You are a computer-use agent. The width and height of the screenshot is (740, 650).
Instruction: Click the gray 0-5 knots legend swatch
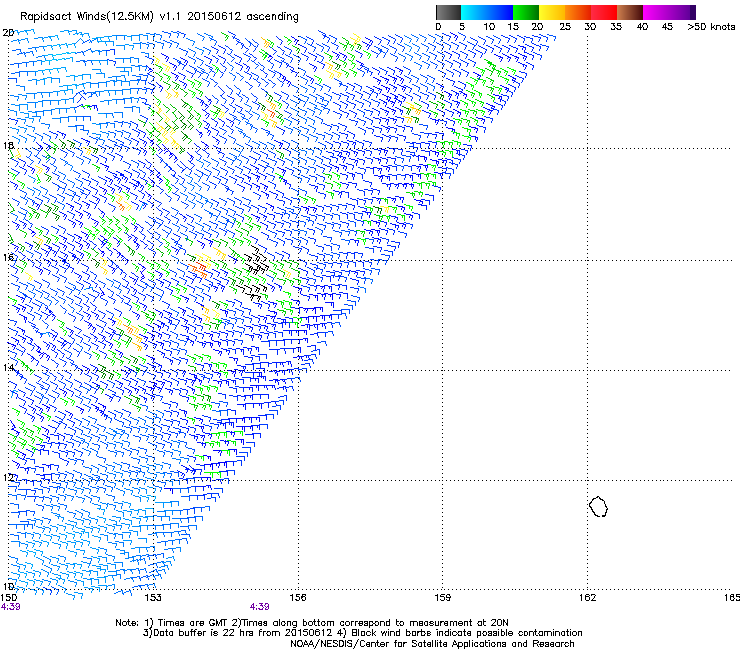[448, 12]
